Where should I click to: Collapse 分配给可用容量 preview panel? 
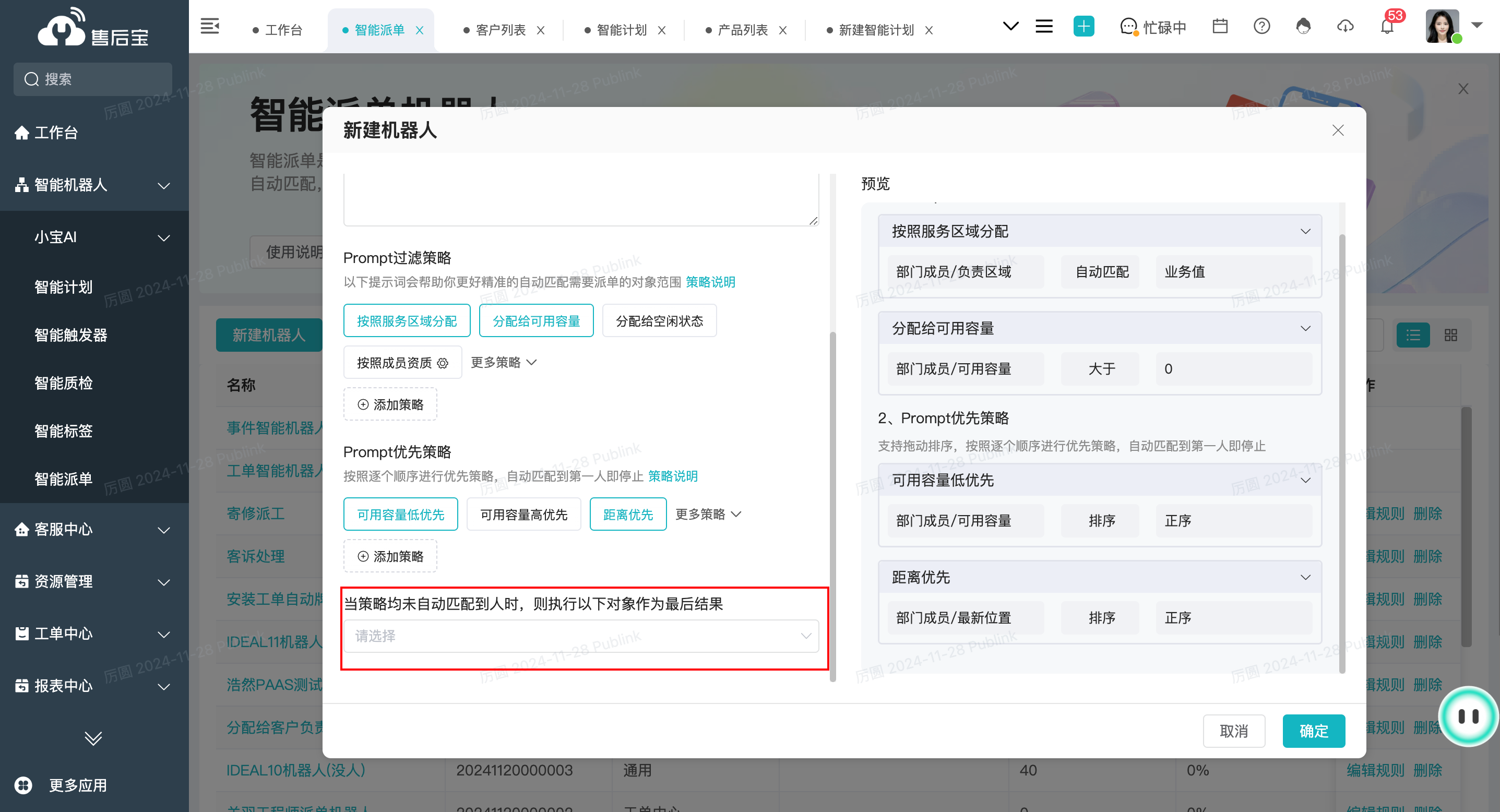[x=1305, y=329]
